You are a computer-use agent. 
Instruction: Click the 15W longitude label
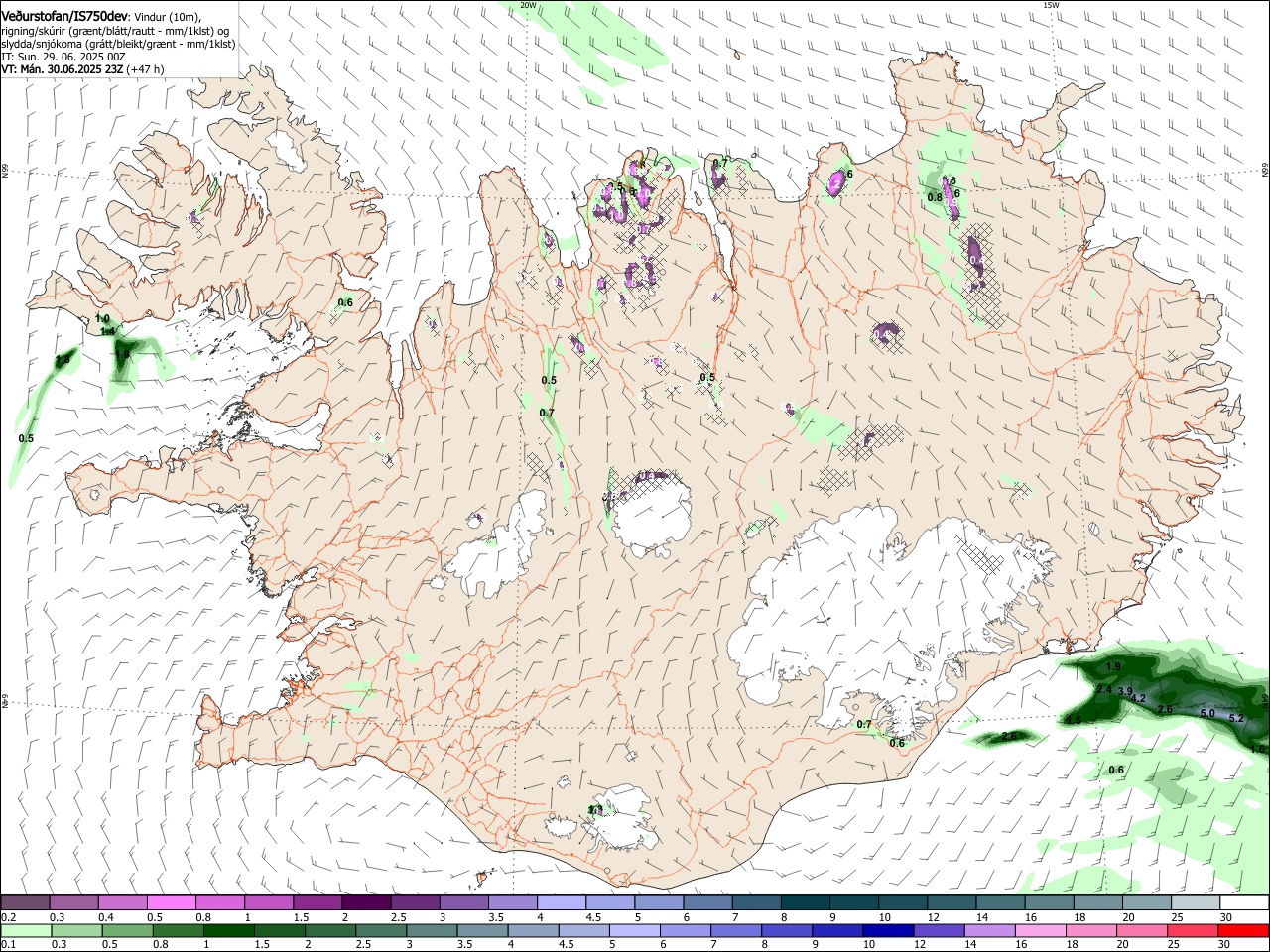(1051, 5)
